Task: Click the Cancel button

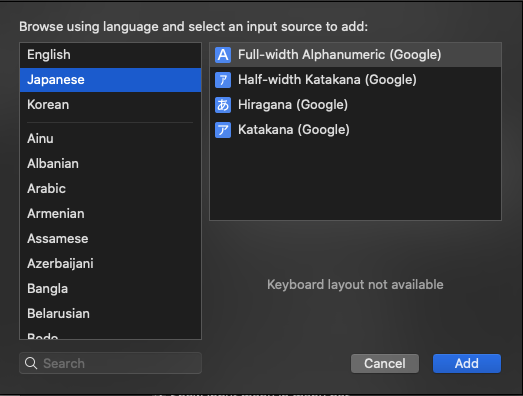Action: point(385,363)
